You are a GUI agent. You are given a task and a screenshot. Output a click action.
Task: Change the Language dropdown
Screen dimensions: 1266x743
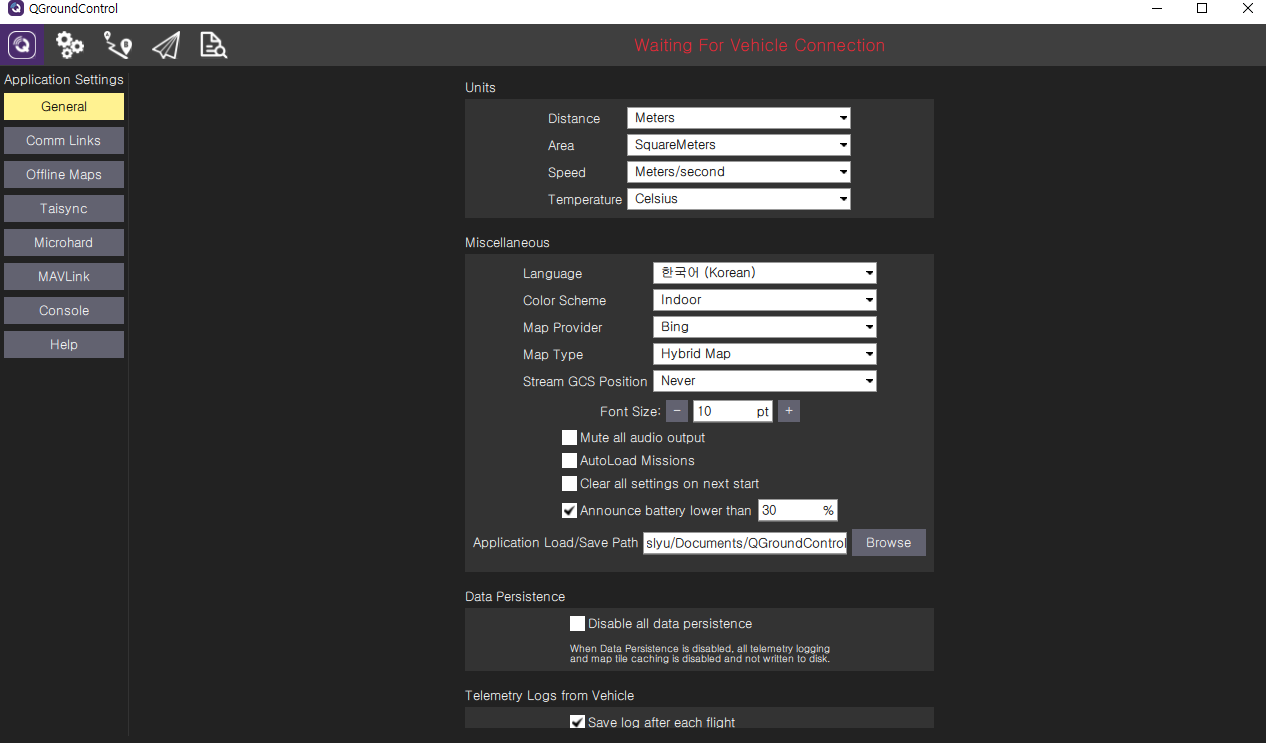(x=764, y=272)
